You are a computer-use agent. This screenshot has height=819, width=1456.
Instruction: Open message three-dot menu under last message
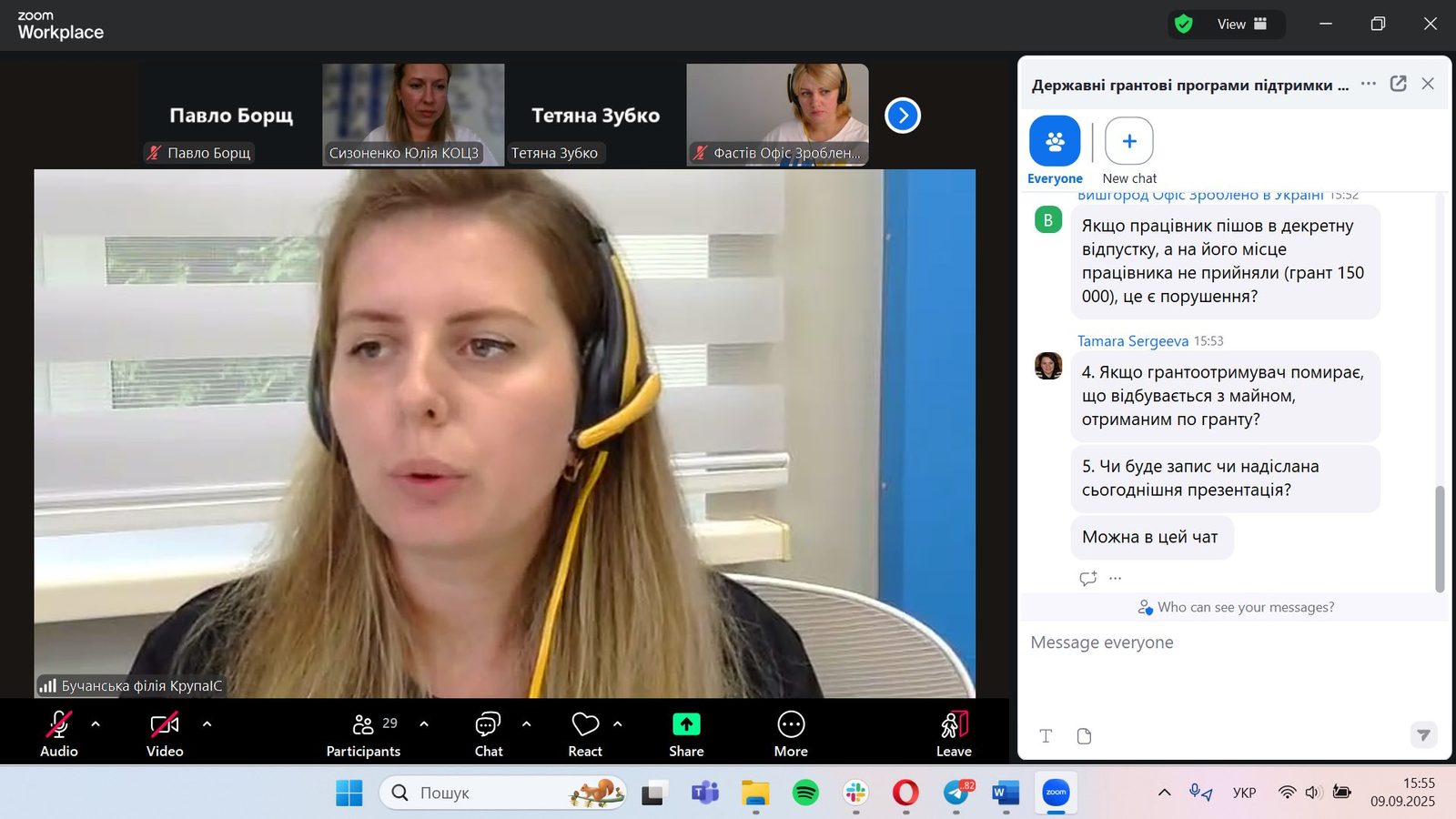[x=1116, y=578]
